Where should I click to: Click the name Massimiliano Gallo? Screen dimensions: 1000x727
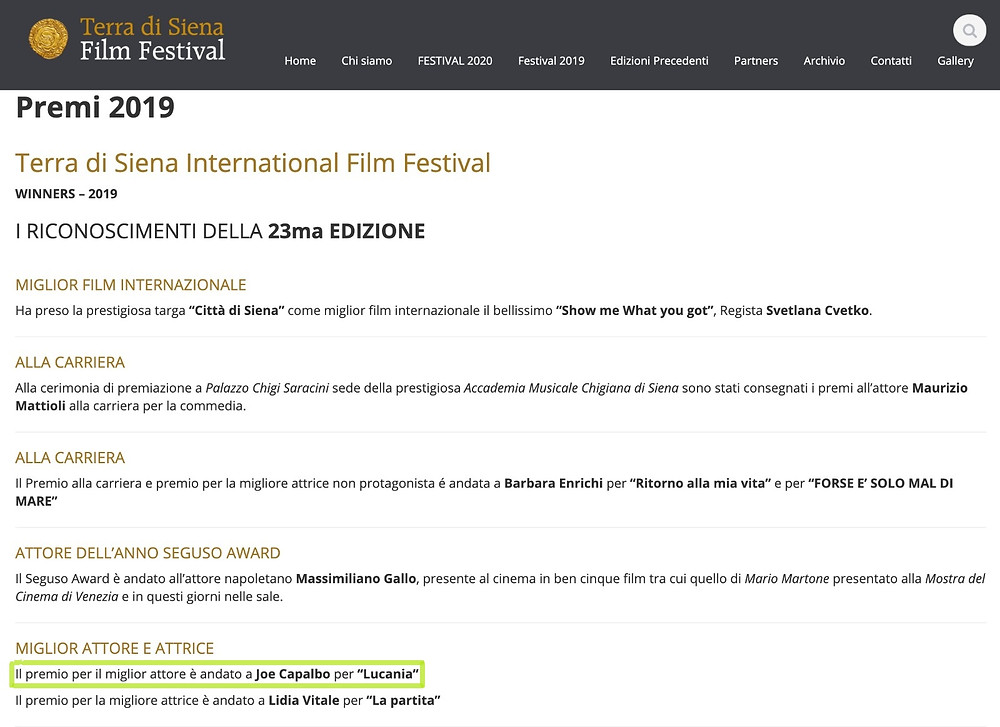(356, 579)
